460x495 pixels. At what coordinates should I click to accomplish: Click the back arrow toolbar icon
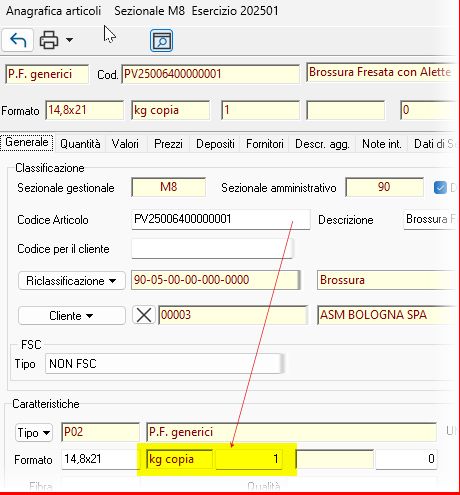pos(18,40)
